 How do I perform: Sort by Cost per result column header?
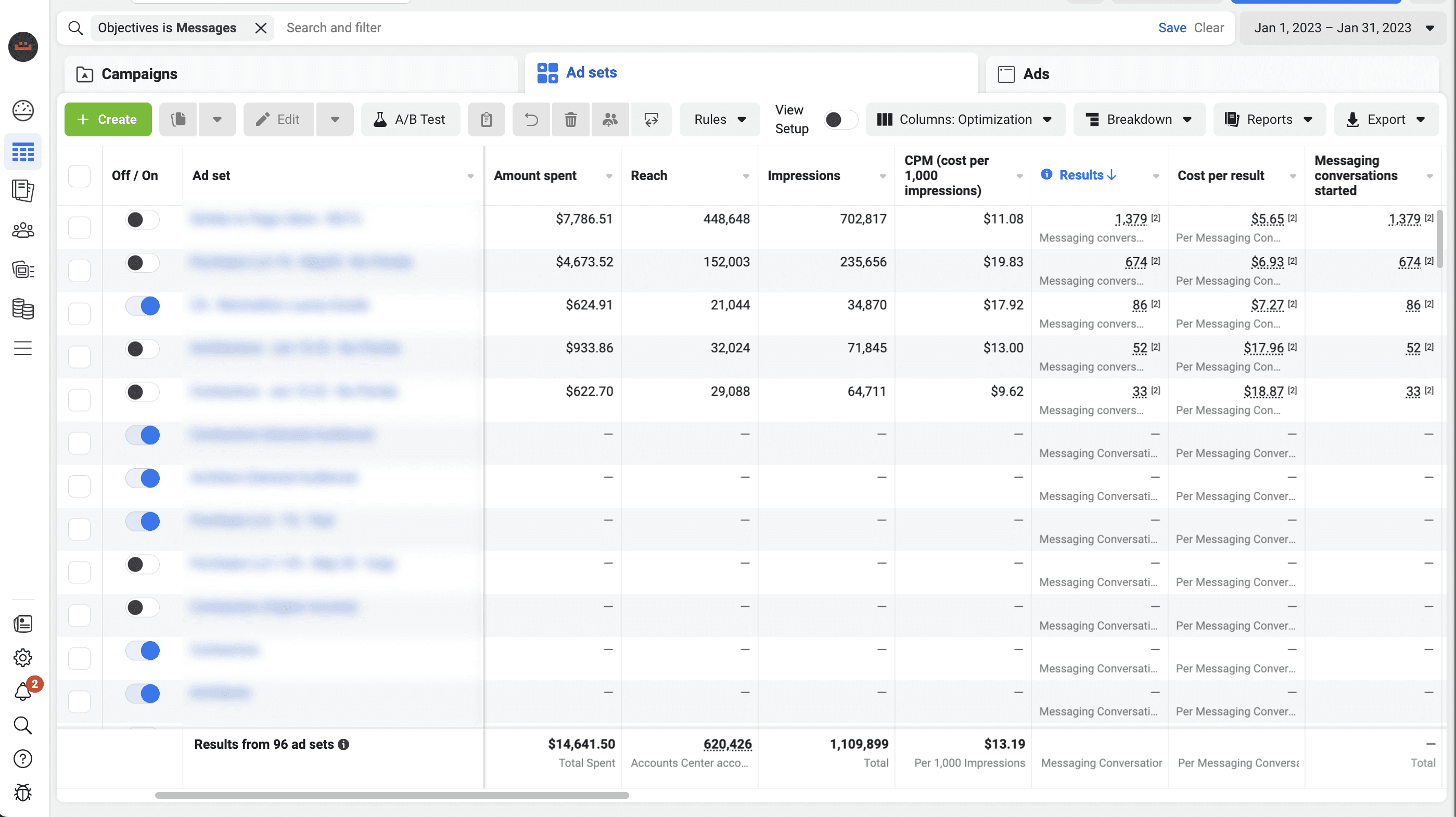(x=1220, y=176)
